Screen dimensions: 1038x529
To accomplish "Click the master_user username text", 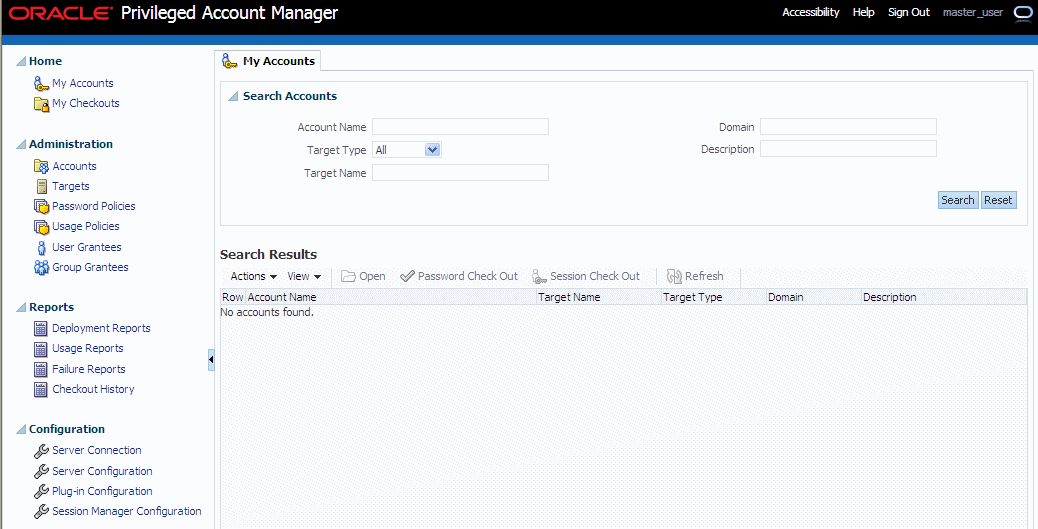I will coord(972,13).
